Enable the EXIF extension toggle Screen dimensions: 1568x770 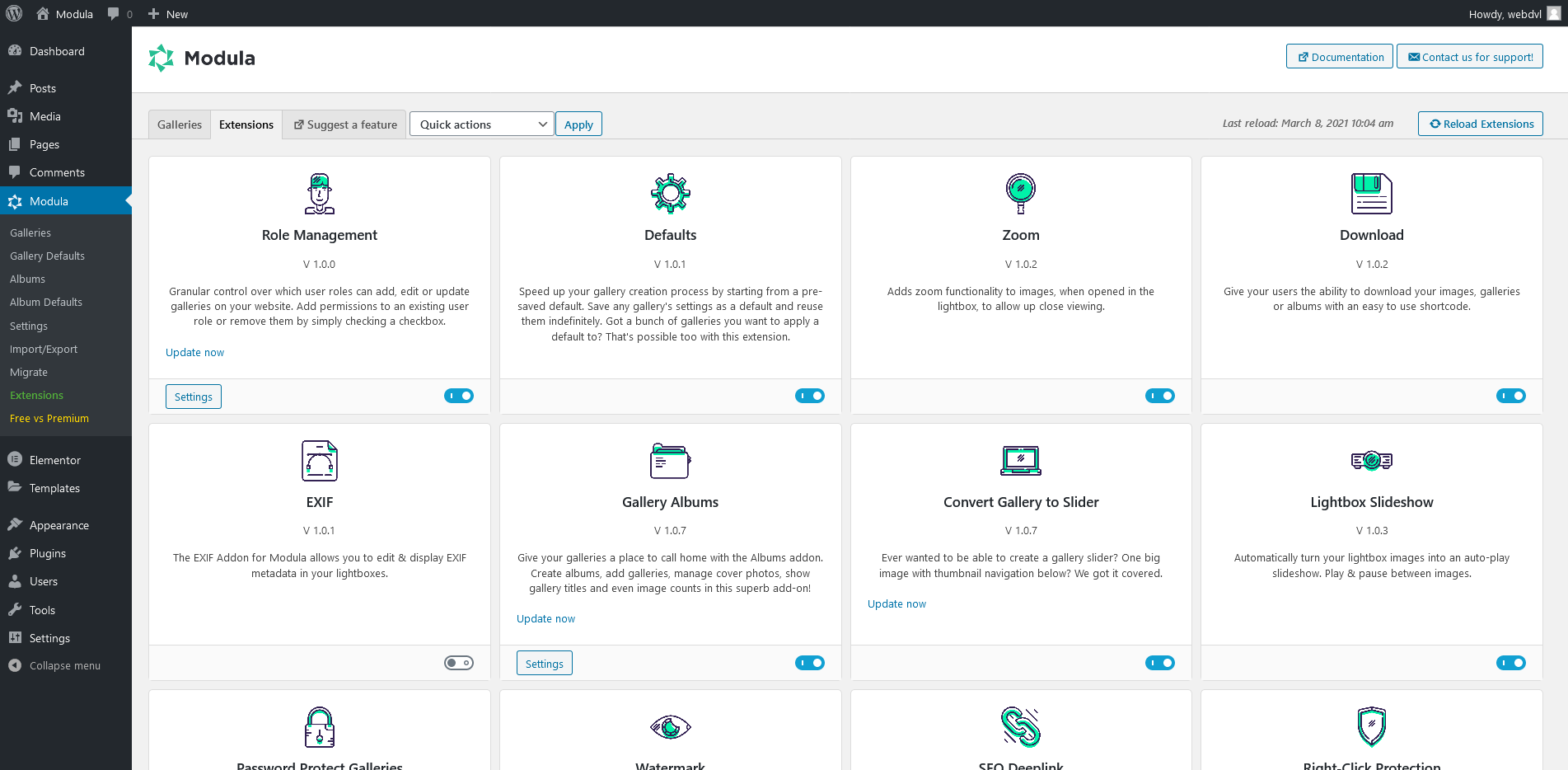pos(458,662)
